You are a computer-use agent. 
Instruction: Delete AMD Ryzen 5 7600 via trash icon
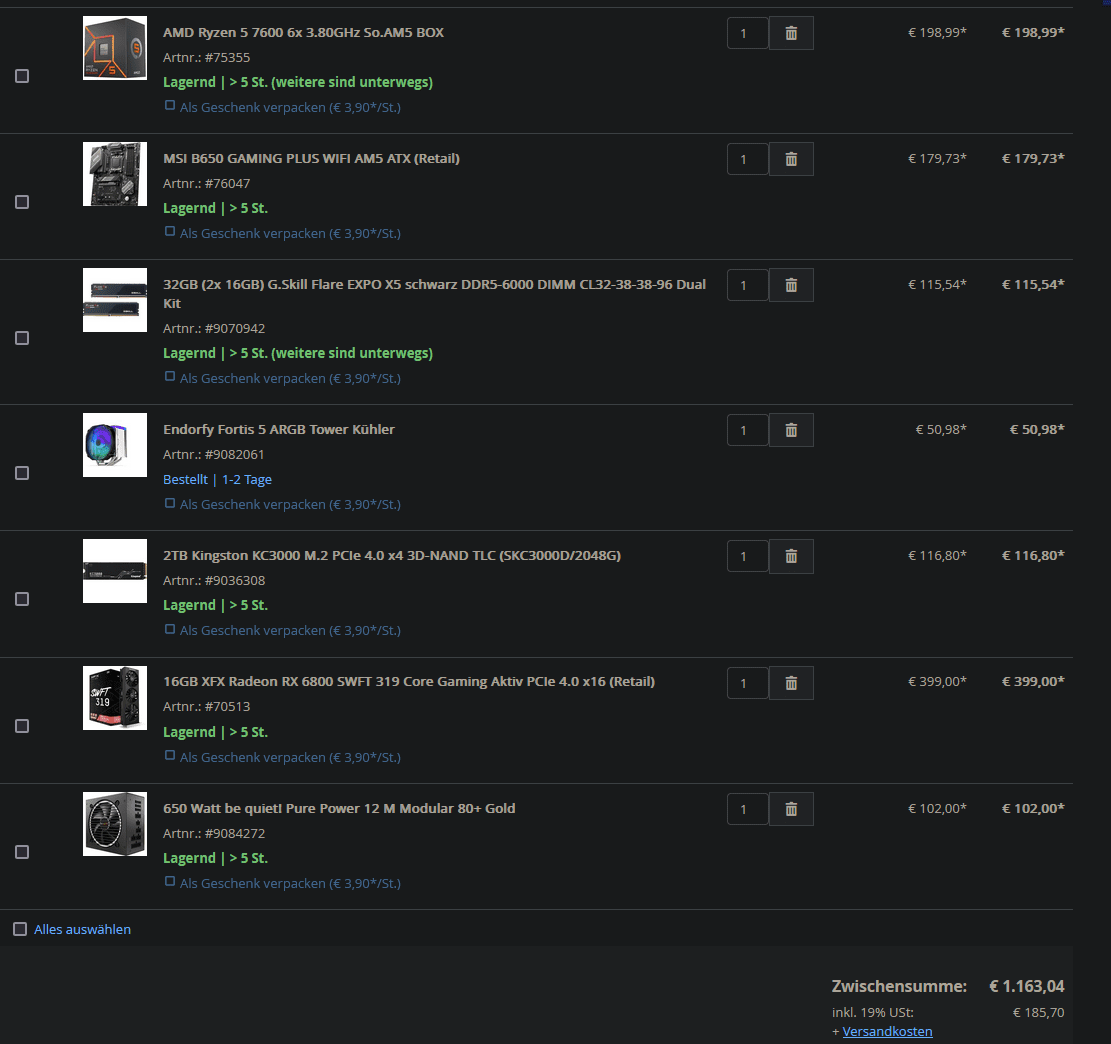[791, 33]
